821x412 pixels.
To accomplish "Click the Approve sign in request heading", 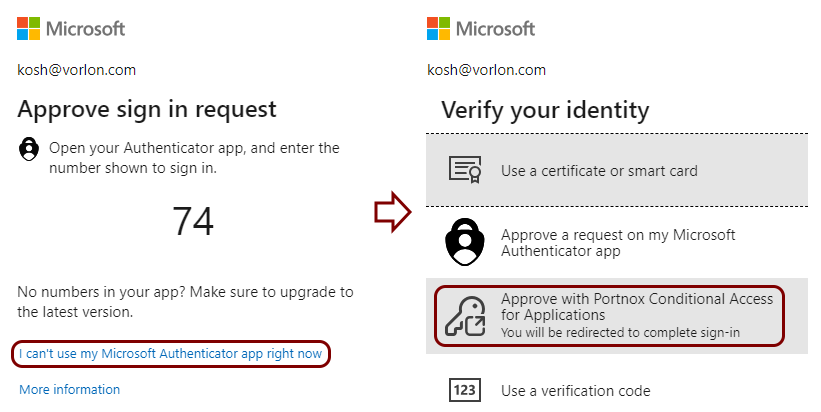I will click(x=147, y=110).
